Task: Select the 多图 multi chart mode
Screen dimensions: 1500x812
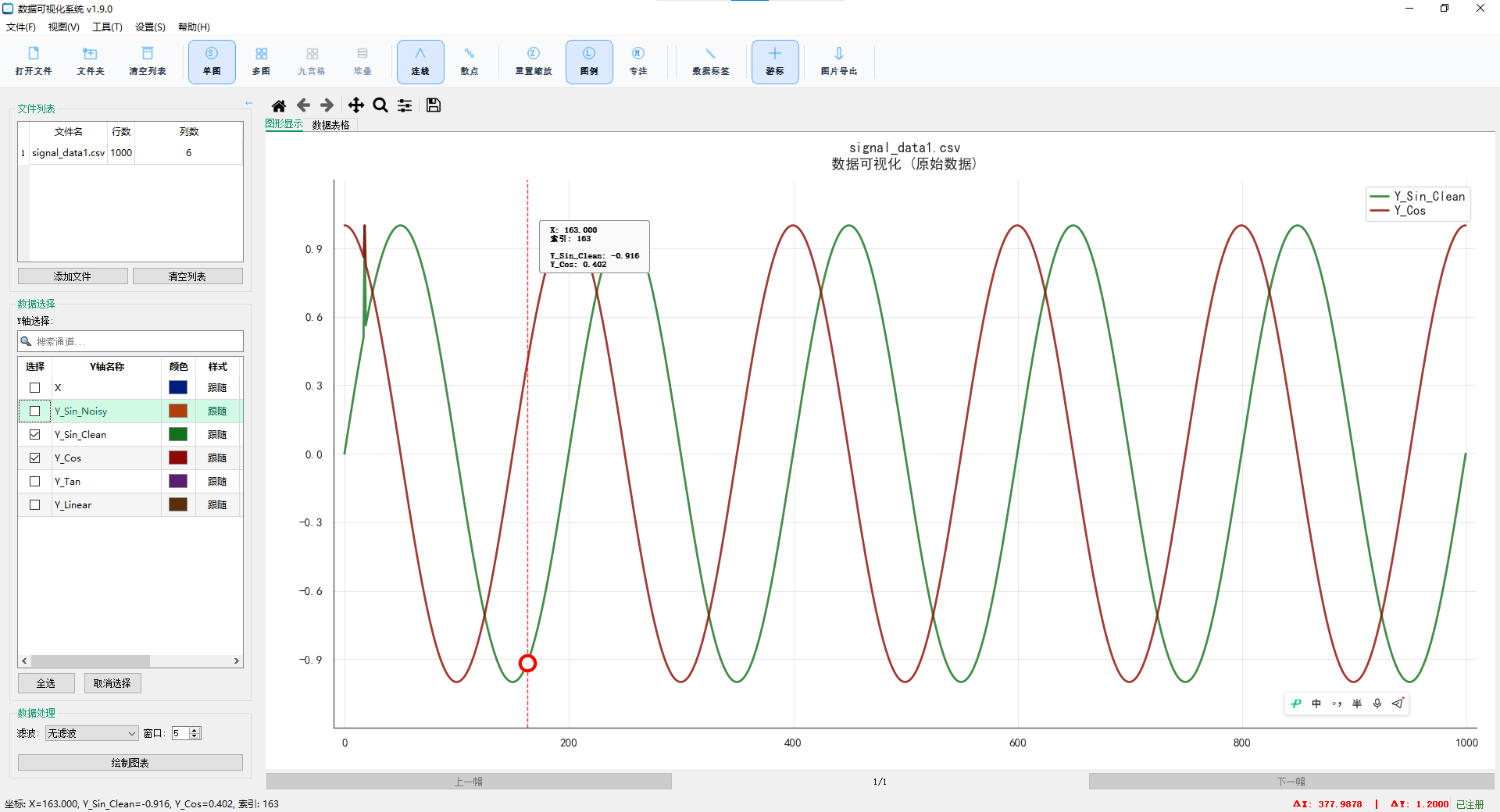Action: [x=261, y=61]
